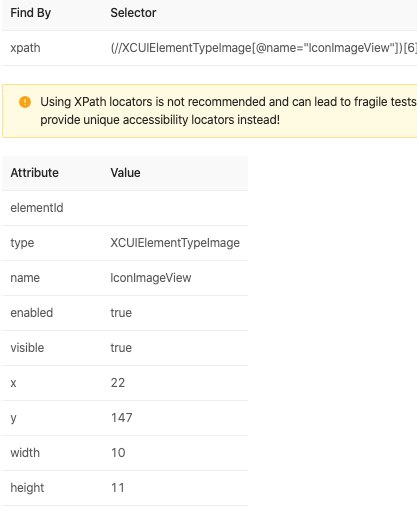The height and width of the screenshot is (511, 417).
Task: Copy the IconImageView name value
Action: coord(151,278)
